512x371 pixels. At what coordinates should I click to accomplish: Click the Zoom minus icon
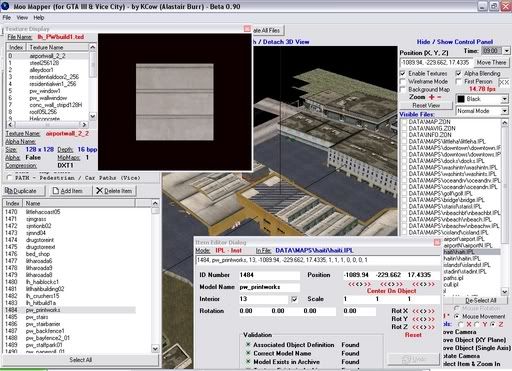(439, 97)
